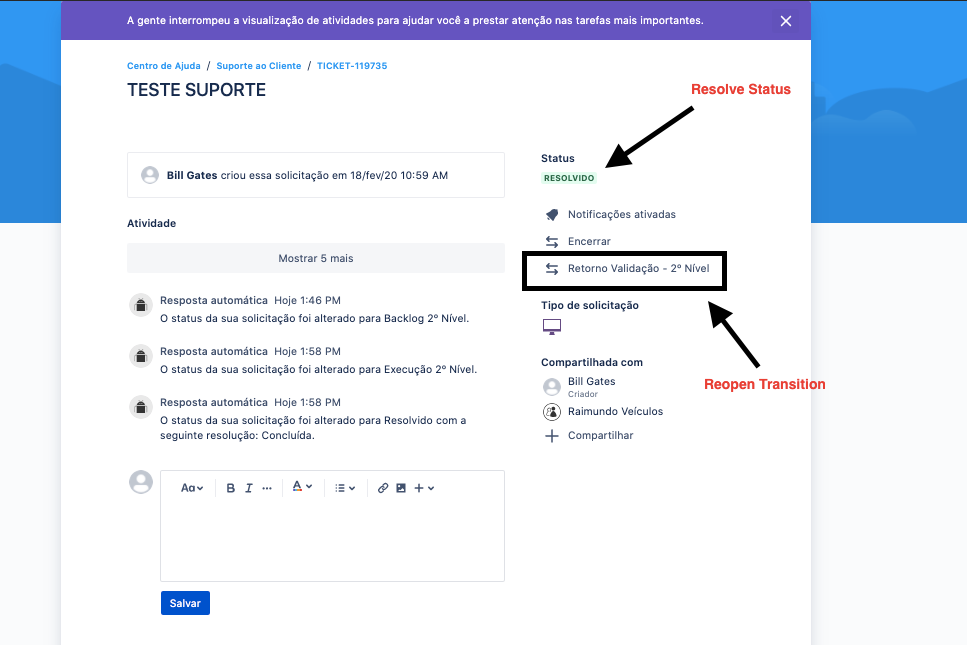Click the Encerrar transition arrows icon
Image resolution: width=967 pixels, height=645 pixels.
click(x=552, y=242)
